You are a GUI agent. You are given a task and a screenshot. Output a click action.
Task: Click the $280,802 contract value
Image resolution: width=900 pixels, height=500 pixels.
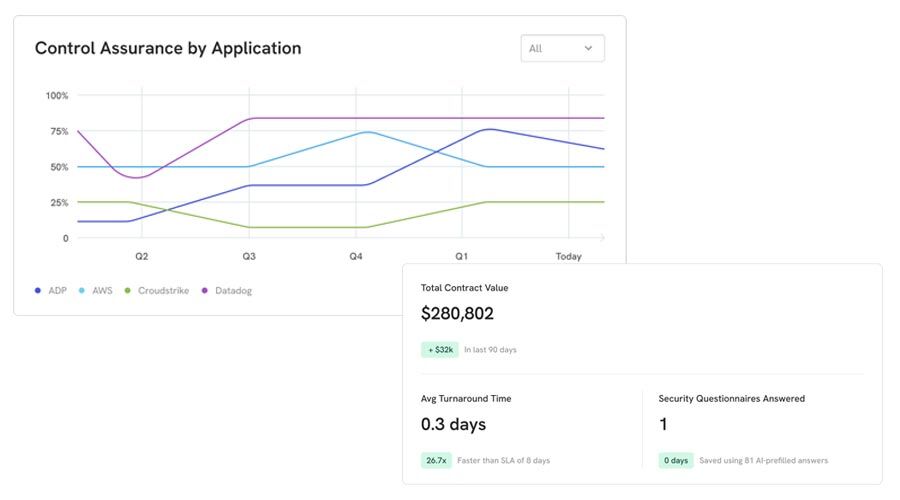(457, 314)
